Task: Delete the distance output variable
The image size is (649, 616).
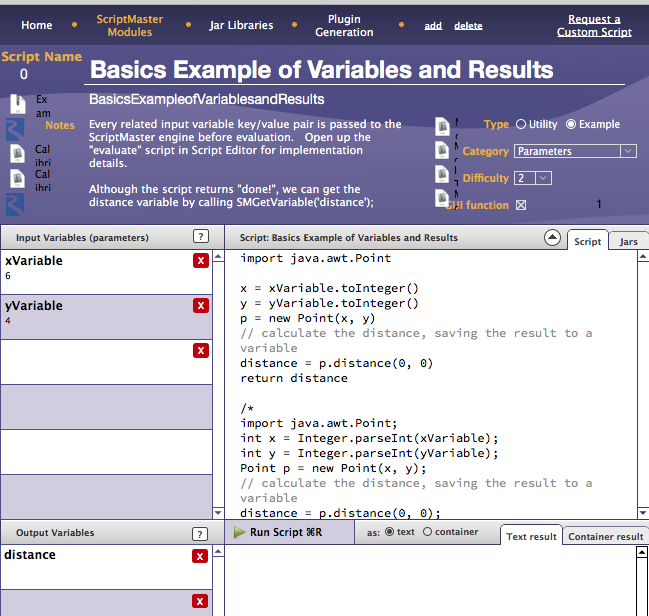Action: [x=200, y=556]
